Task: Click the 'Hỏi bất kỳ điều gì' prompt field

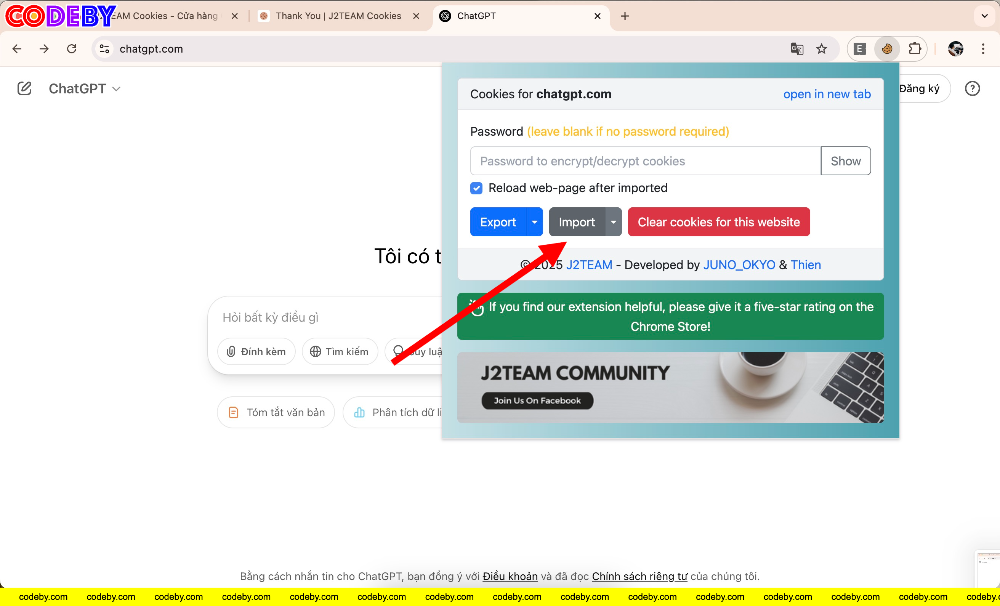Action: coord(325,318)
